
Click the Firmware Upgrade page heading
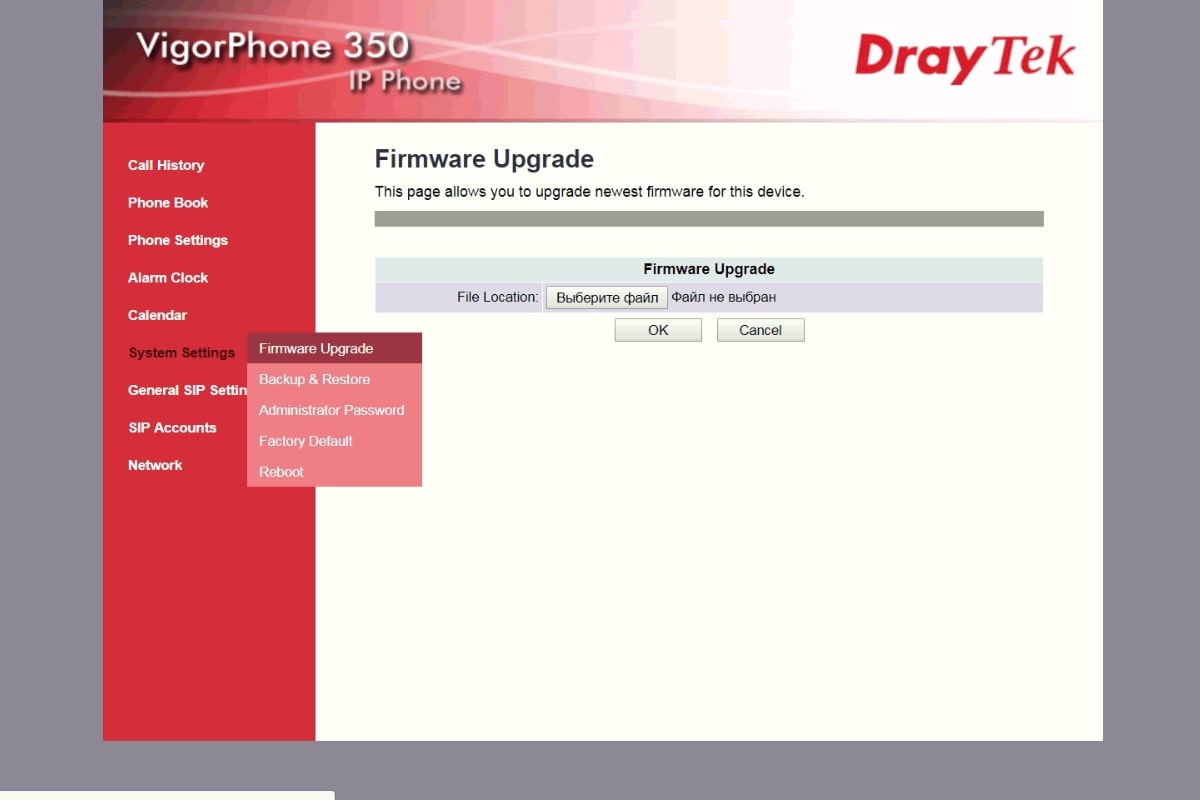(484, 159)
